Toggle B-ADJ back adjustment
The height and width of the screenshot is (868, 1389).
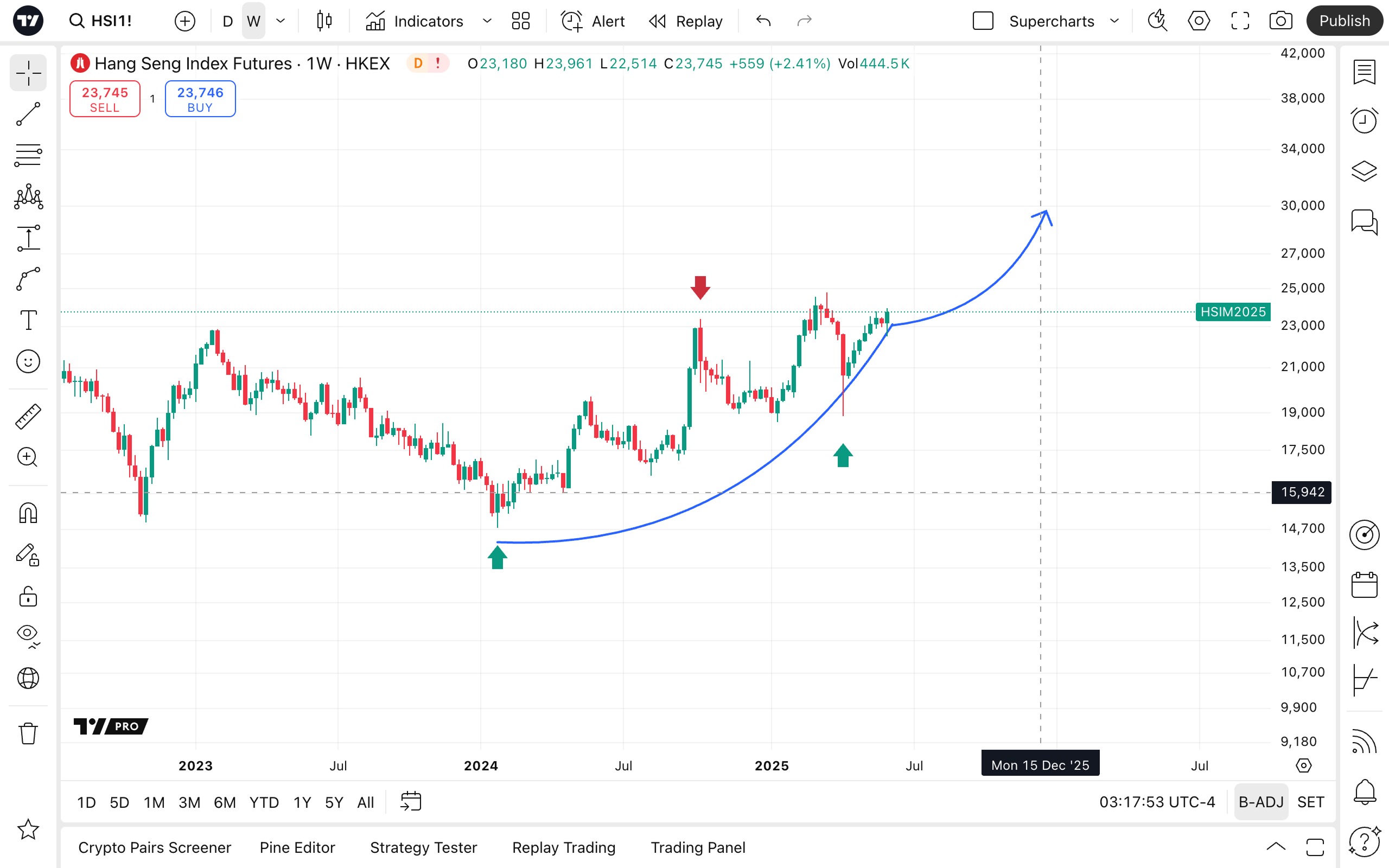click(x=1260, y=802)
